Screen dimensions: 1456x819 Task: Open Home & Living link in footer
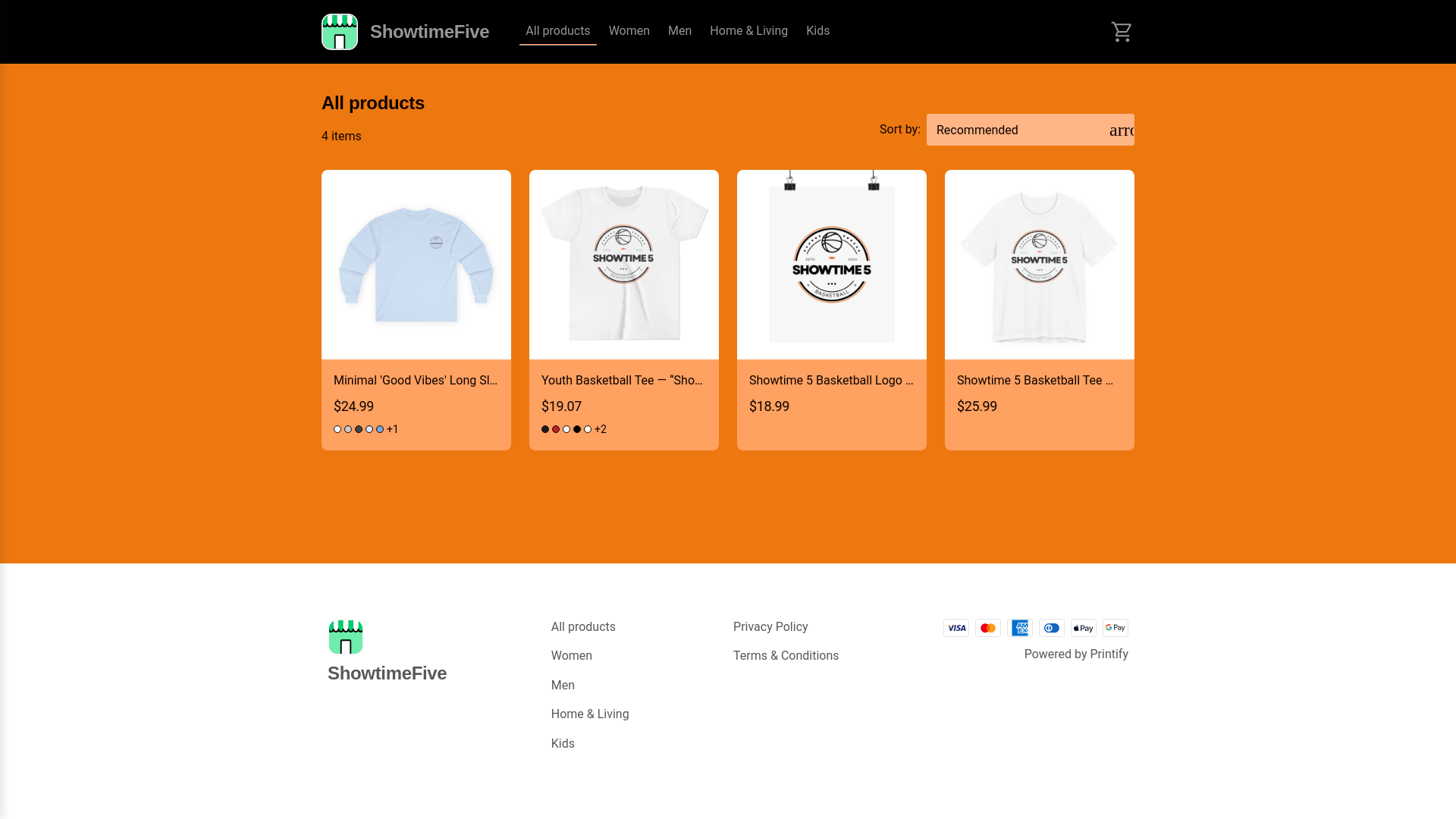point(590,714)
